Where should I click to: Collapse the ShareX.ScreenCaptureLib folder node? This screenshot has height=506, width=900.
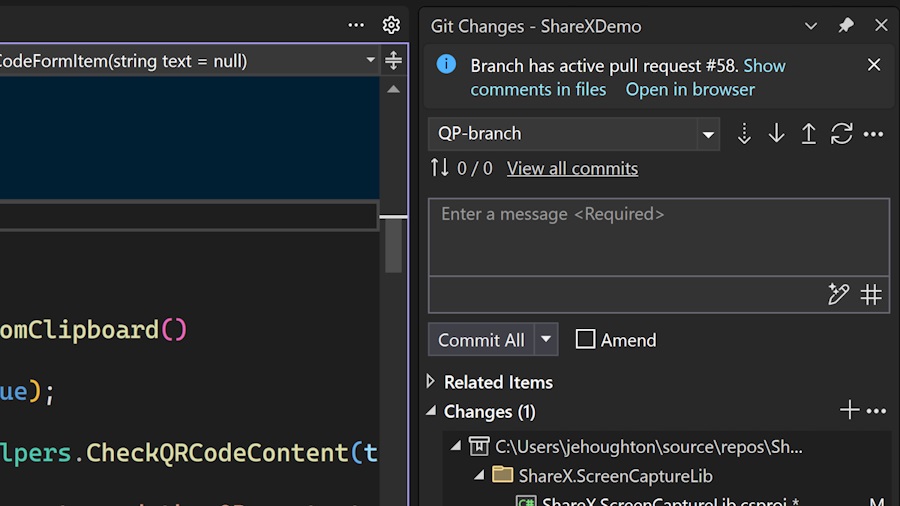(478, 475)
